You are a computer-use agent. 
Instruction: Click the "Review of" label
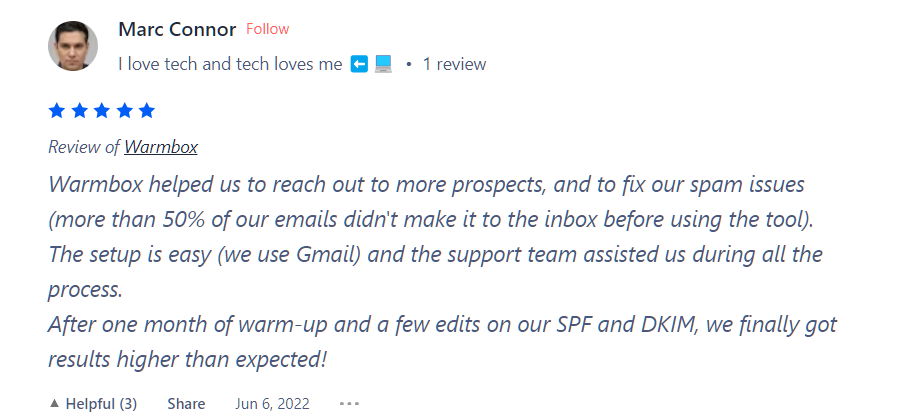click(84, 147)
